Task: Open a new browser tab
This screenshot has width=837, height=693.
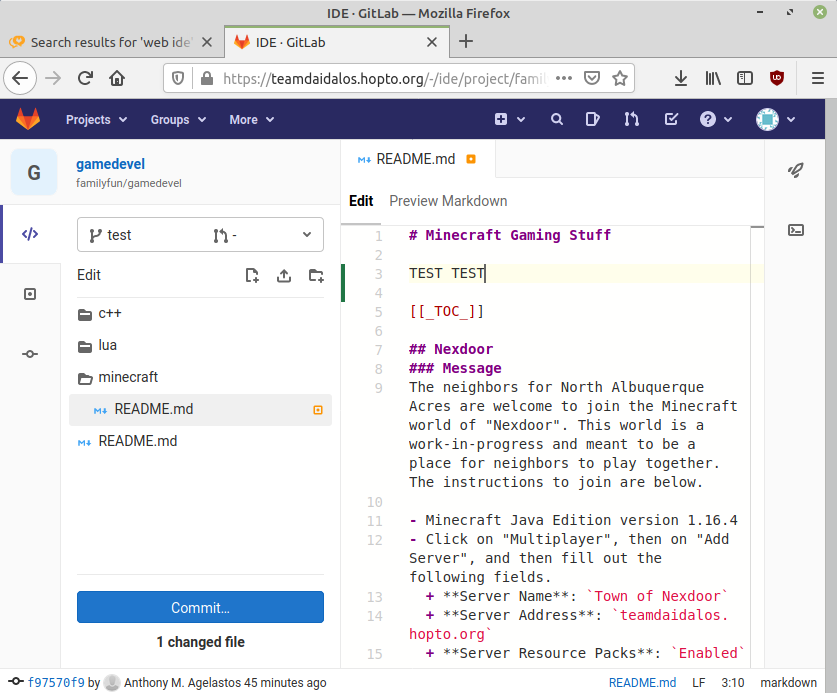Action: (465, 41)
